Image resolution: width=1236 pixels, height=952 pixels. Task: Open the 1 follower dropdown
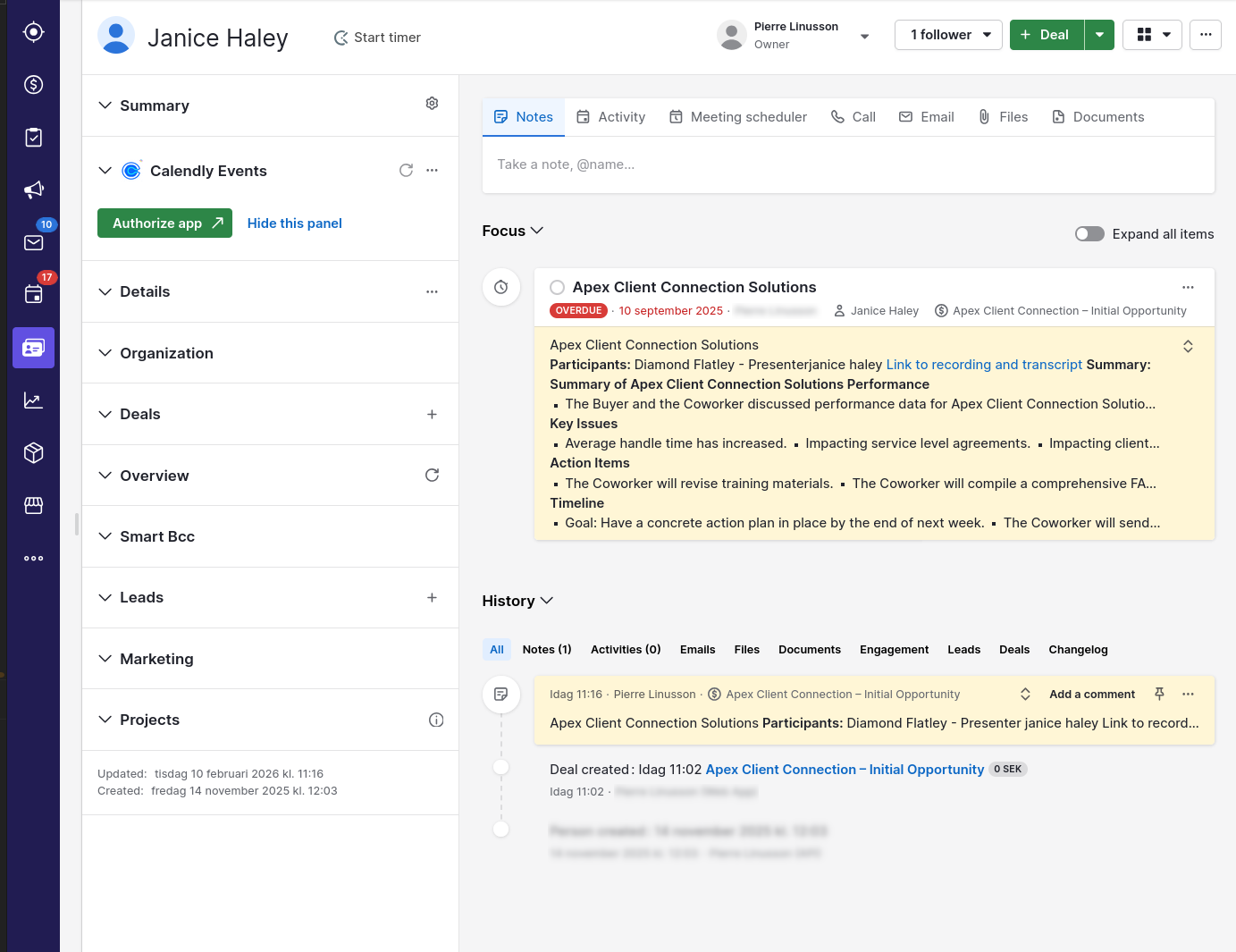pos(948,35)
